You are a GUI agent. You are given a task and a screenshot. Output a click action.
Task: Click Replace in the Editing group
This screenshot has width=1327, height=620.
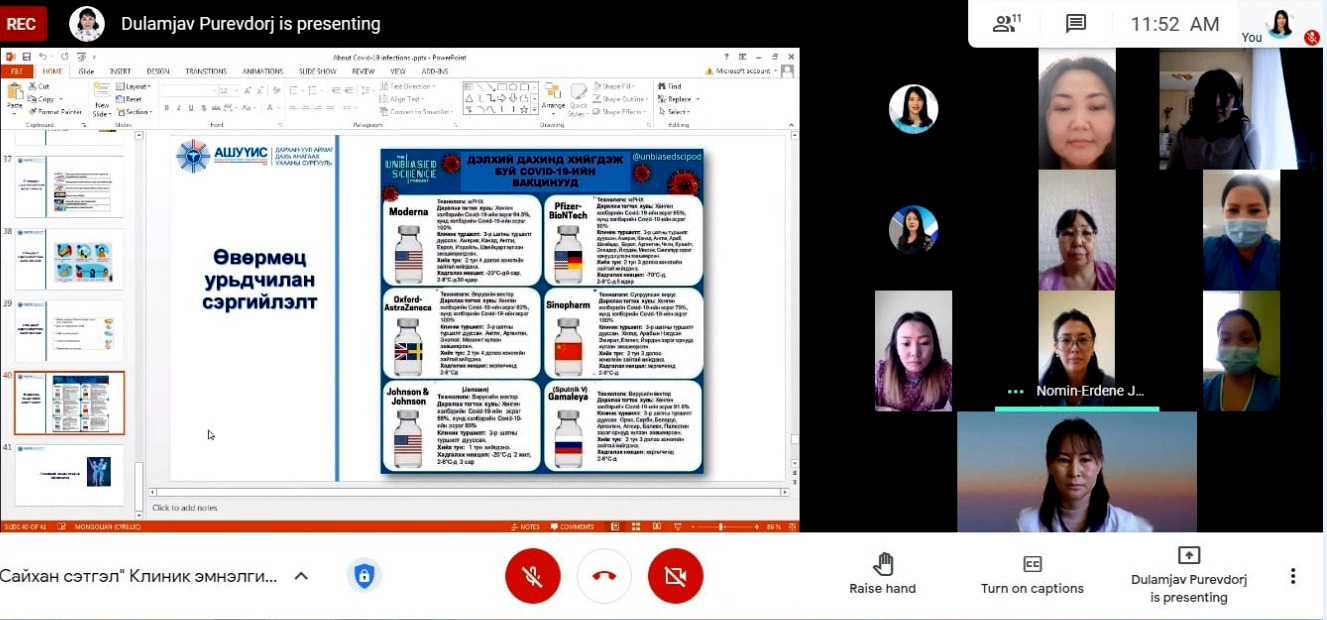[x=677, y=99]
